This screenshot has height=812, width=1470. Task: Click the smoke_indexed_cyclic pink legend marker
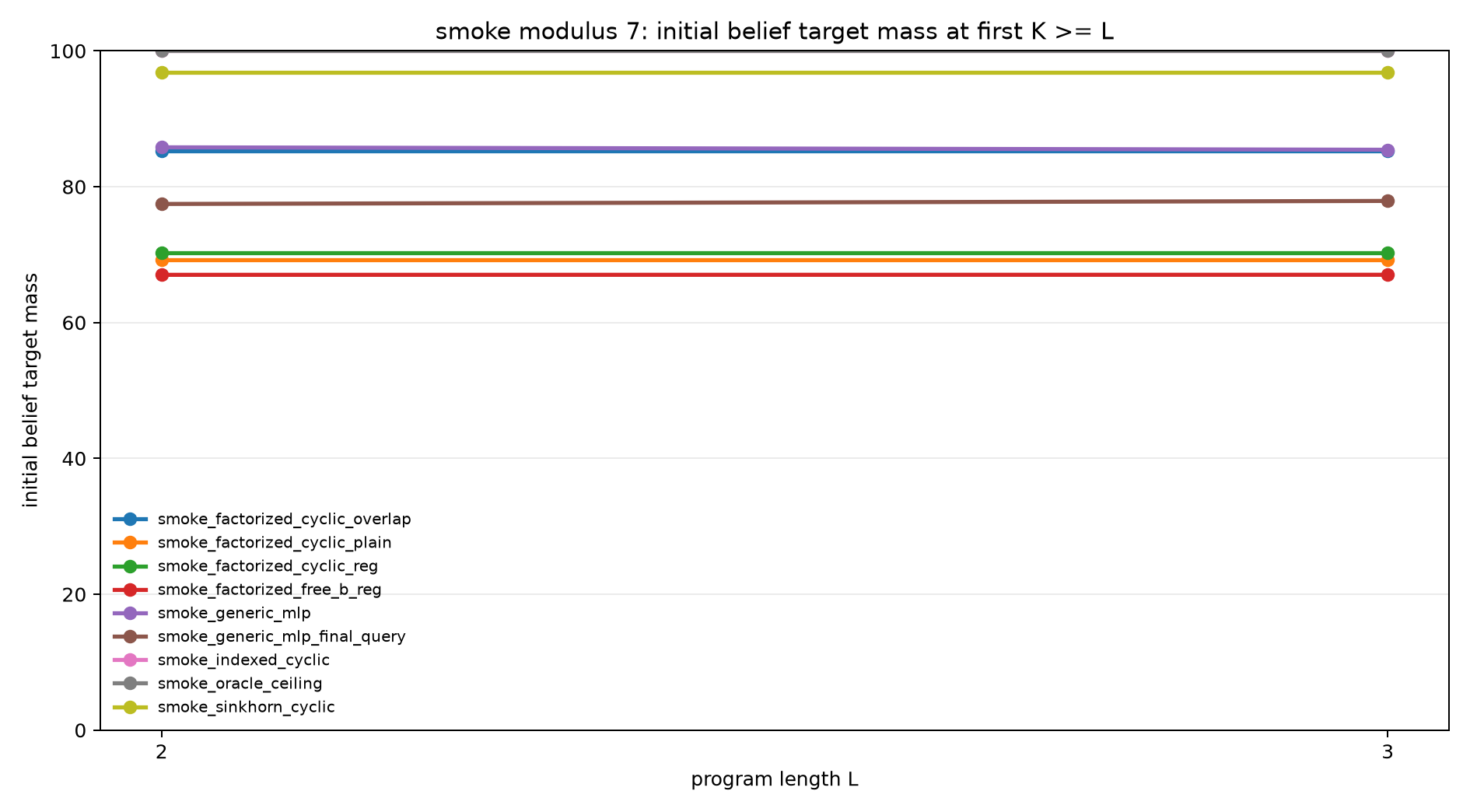130,660
